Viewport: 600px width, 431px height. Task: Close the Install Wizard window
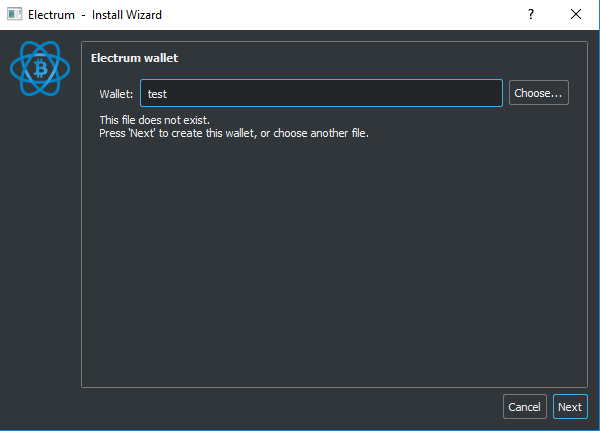(576, 15)
